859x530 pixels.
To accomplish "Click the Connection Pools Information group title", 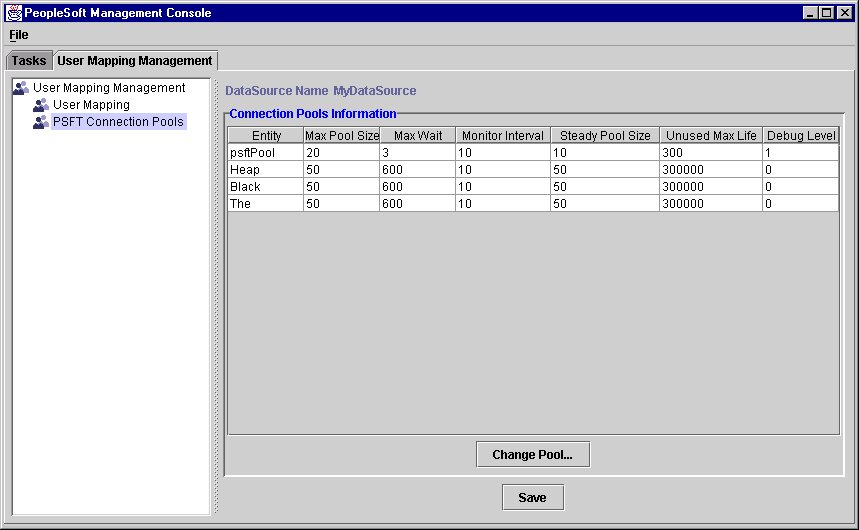I will 313,113.
